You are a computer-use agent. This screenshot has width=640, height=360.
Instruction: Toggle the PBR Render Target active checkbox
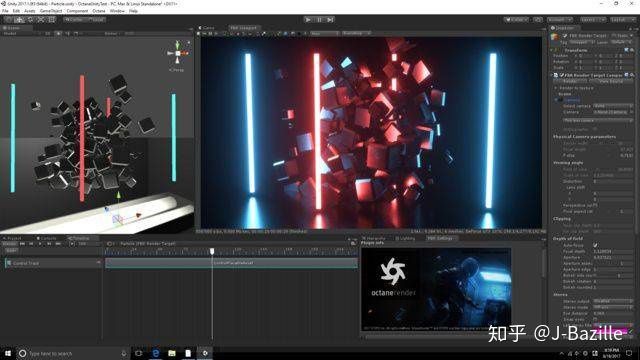click(564, 36)
